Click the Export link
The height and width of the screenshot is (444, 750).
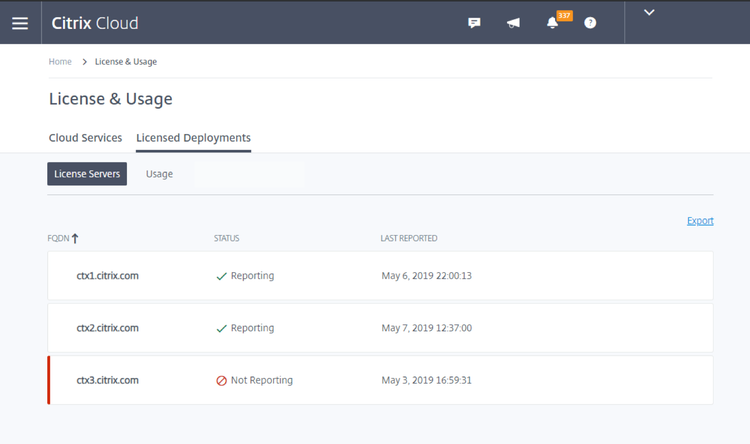[700, 221]
